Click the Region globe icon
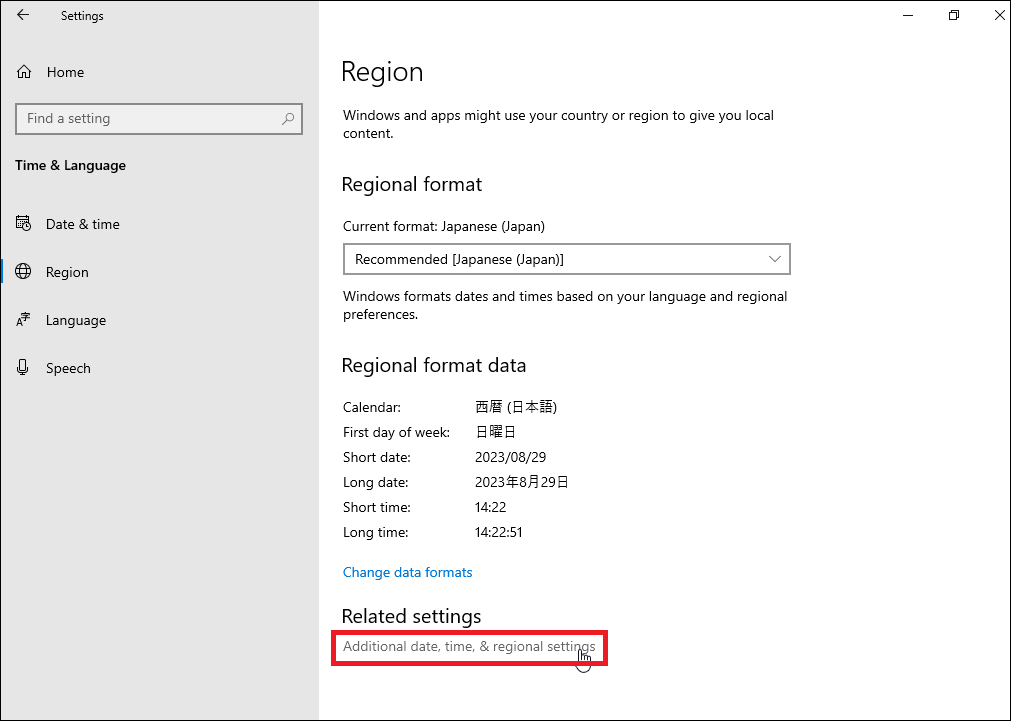The width and height of the screenshot is (1011, 721). pyautogui.click(x=23, y=272)
